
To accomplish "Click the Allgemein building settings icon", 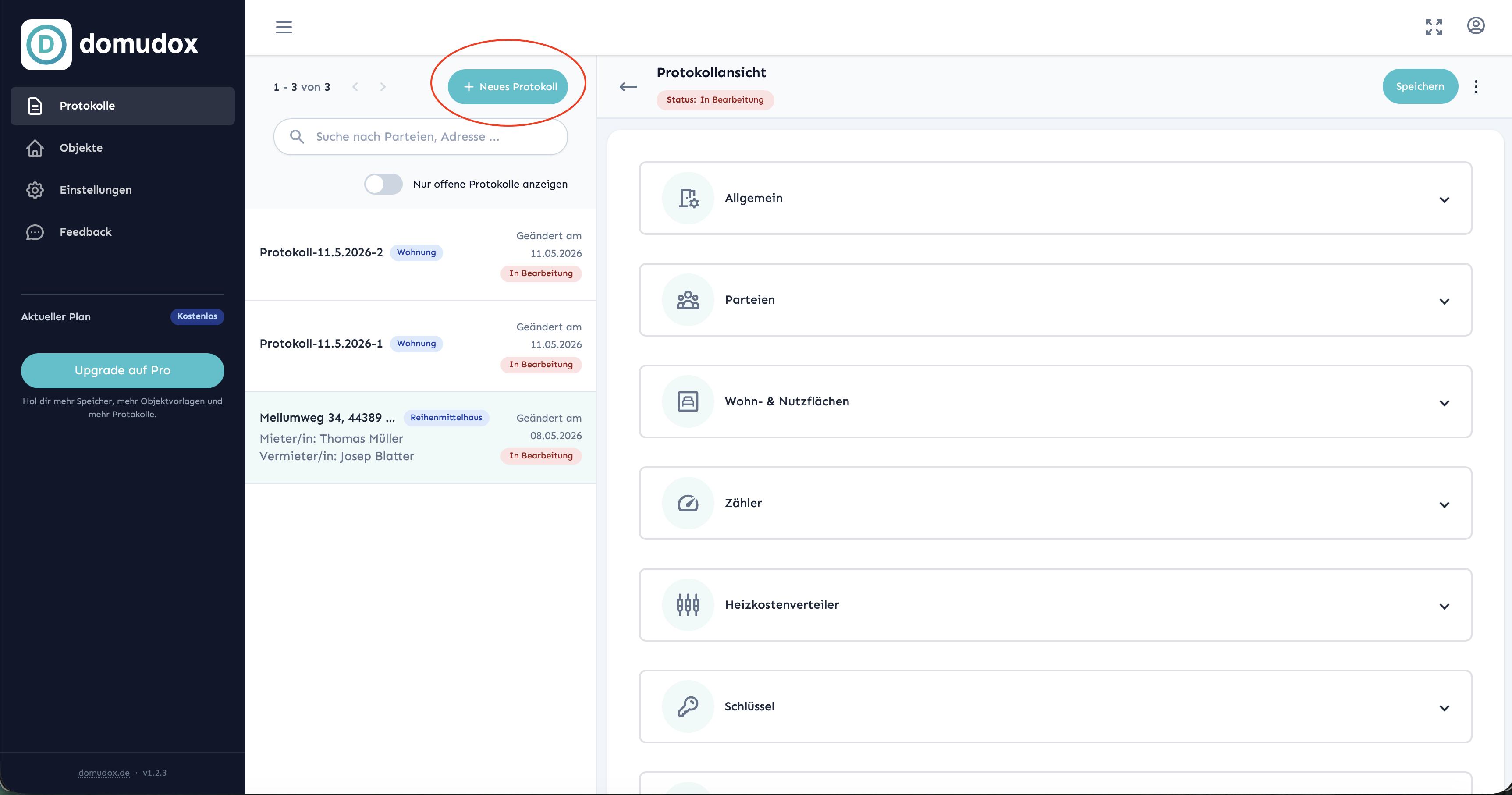I will pyautogui.click(x=688, y=198).
